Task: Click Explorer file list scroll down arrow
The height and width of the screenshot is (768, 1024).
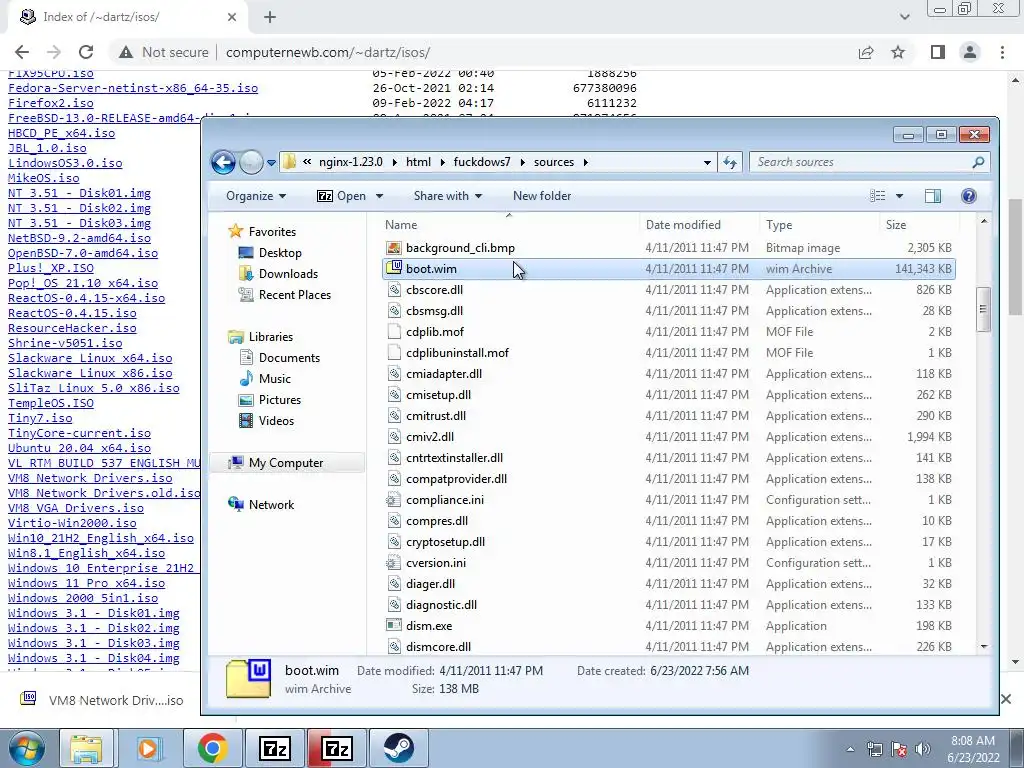Action: 984,647
